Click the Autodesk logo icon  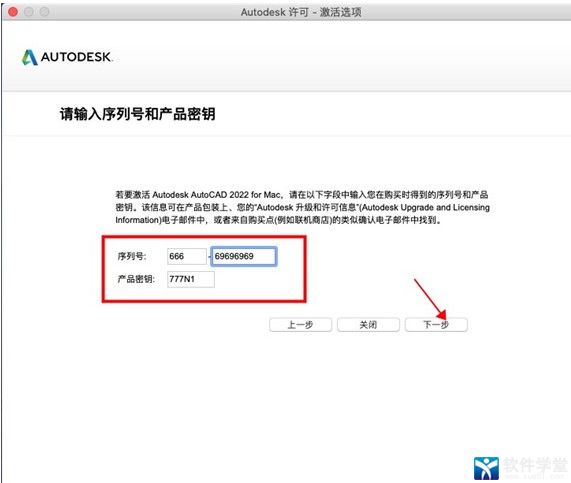pyautogui.click(x=29, y=57)
